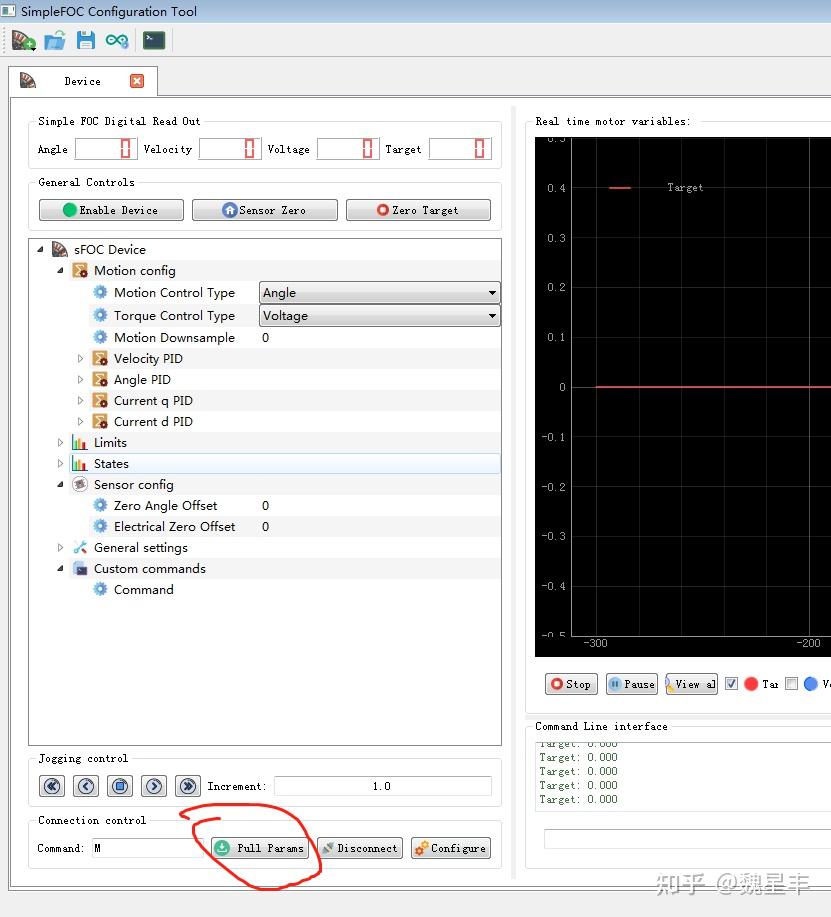Open the Motion Control Type dropdown
Screen dimensions: 831x917
click(x=379, y=293)
